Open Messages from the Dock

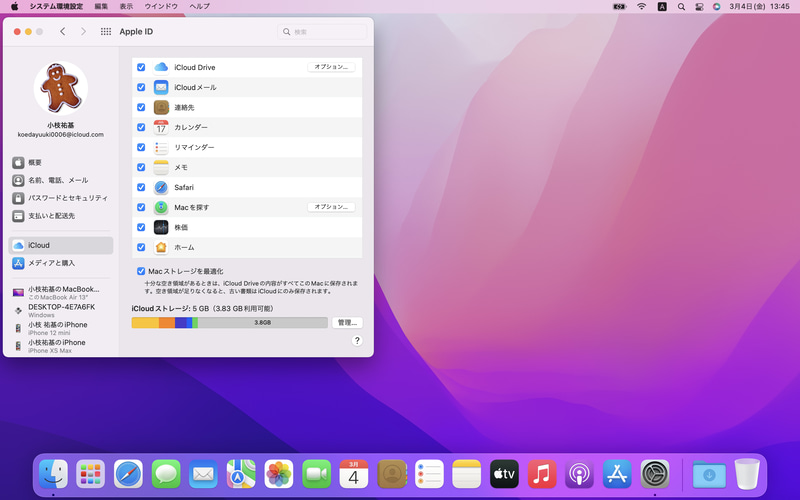click(x=166, y=474)
